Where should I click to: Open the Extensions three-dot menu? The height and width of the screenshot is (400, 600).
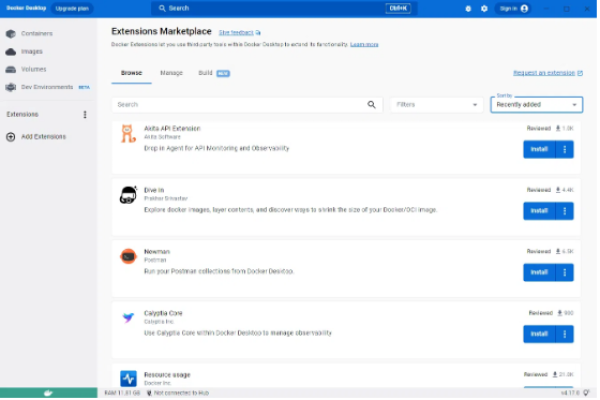(x=84, y=115)
